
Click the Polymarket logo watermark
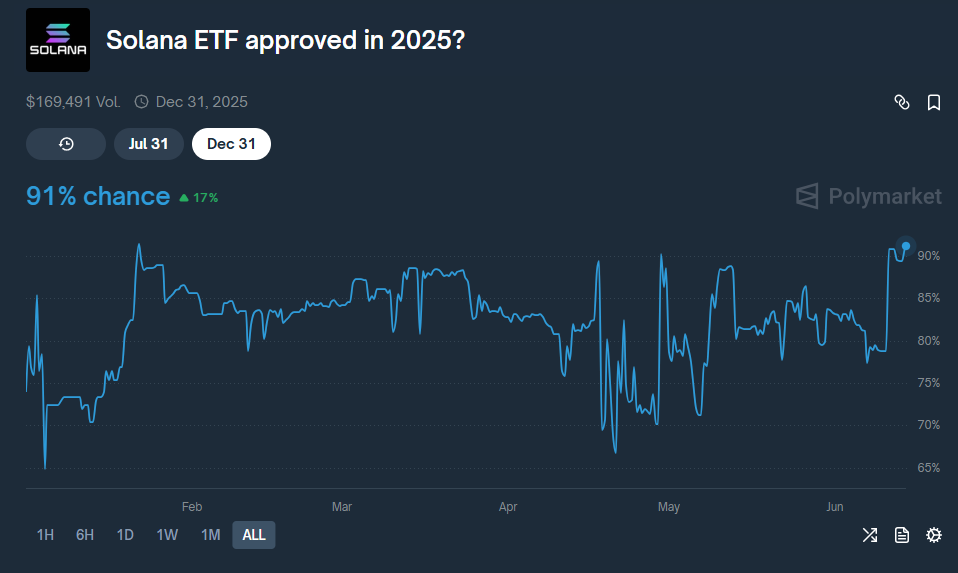click(x=868, y=196)
